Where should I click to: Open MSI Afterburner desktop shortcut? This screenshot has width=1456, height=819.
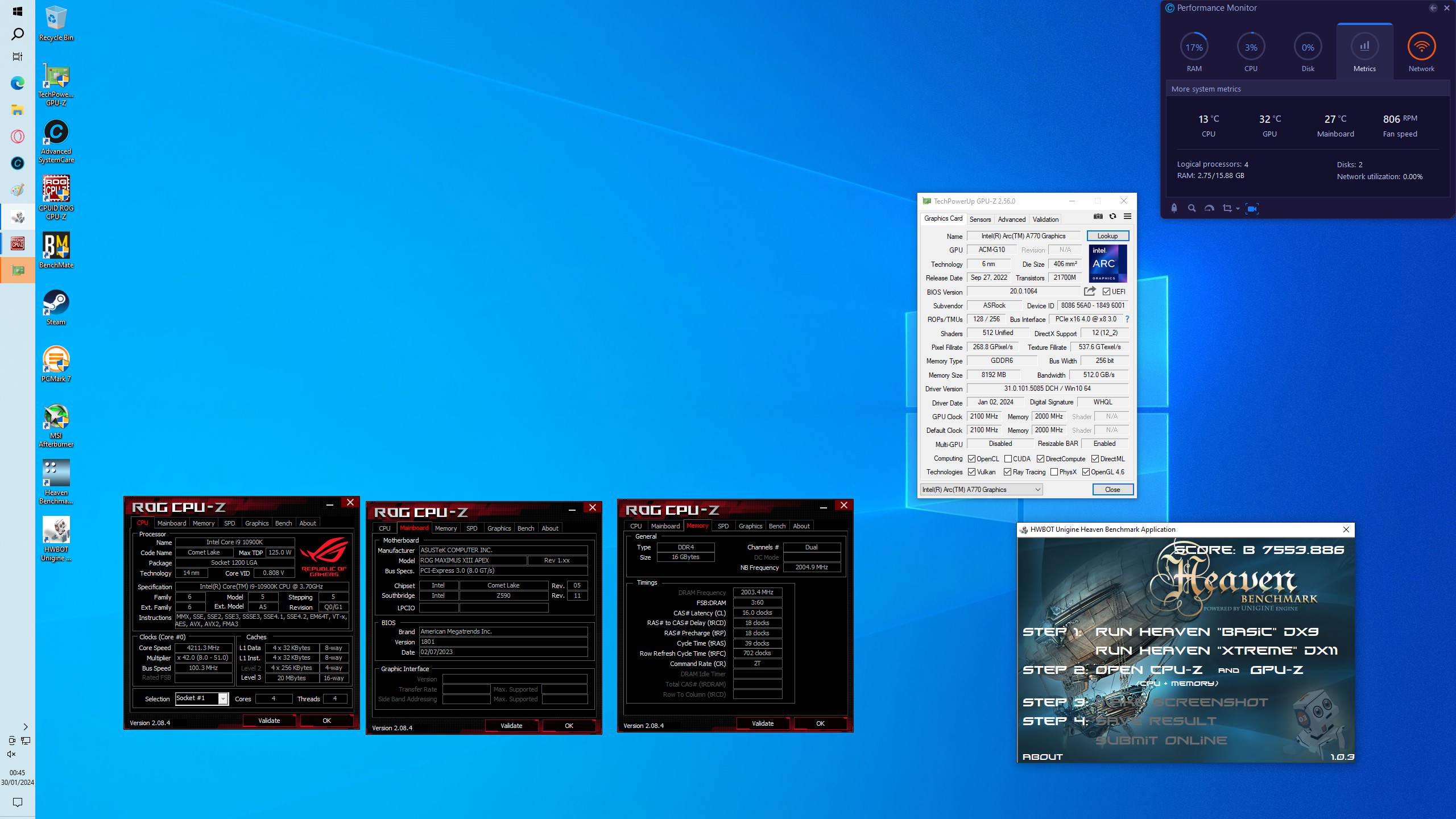56,426
